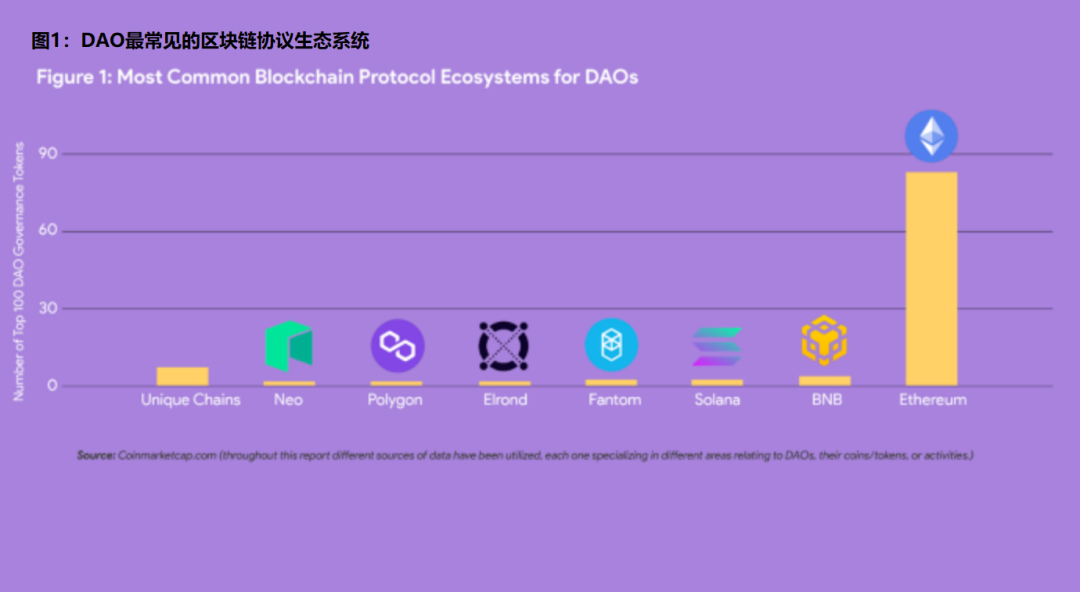
Task: Click the 'Solana' axis label
Action: coord(717,400)
